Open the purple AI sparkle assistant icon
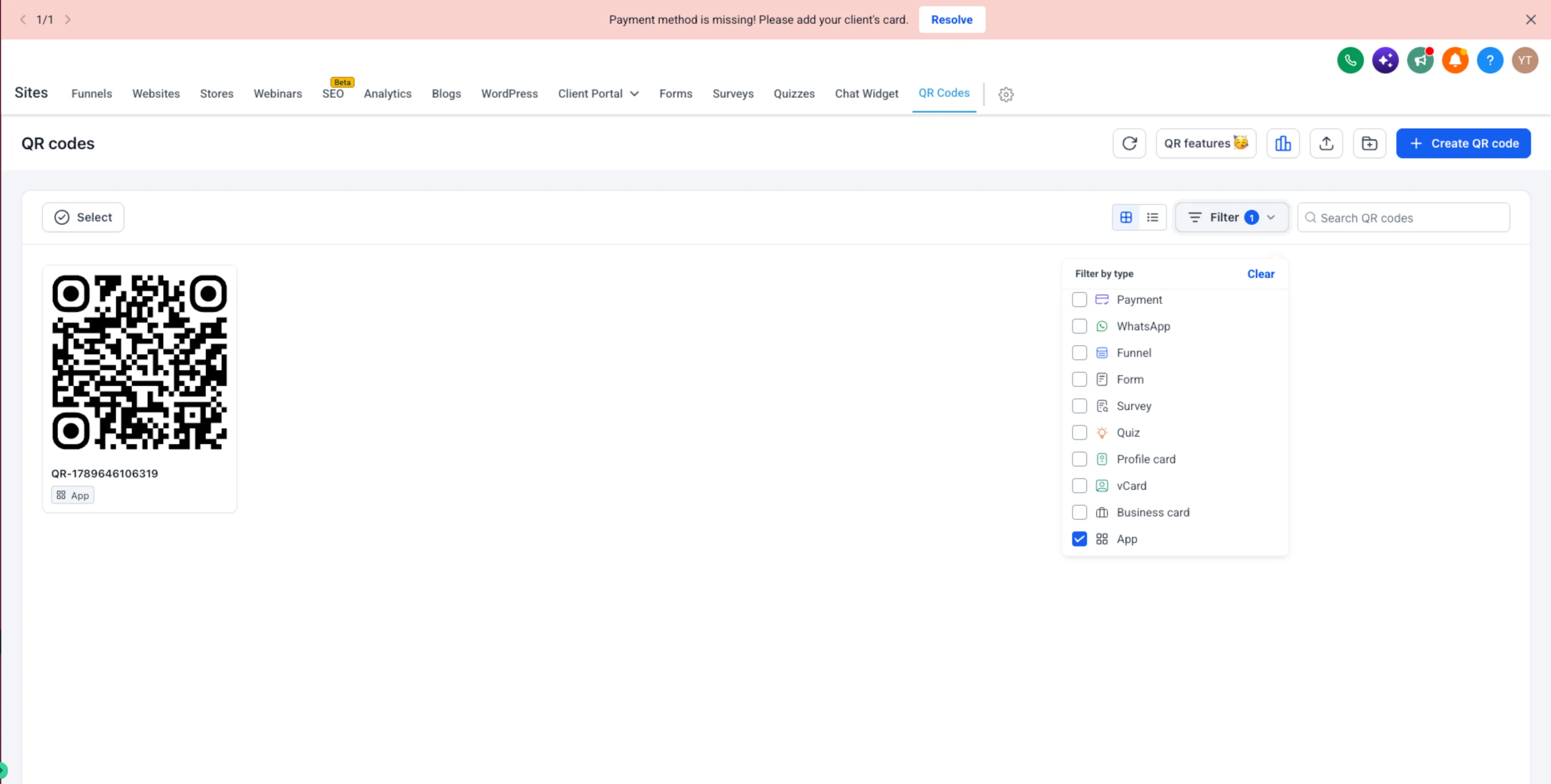Image resolution: width=1551 pixels, height=784 pixels. point(1385,60)
